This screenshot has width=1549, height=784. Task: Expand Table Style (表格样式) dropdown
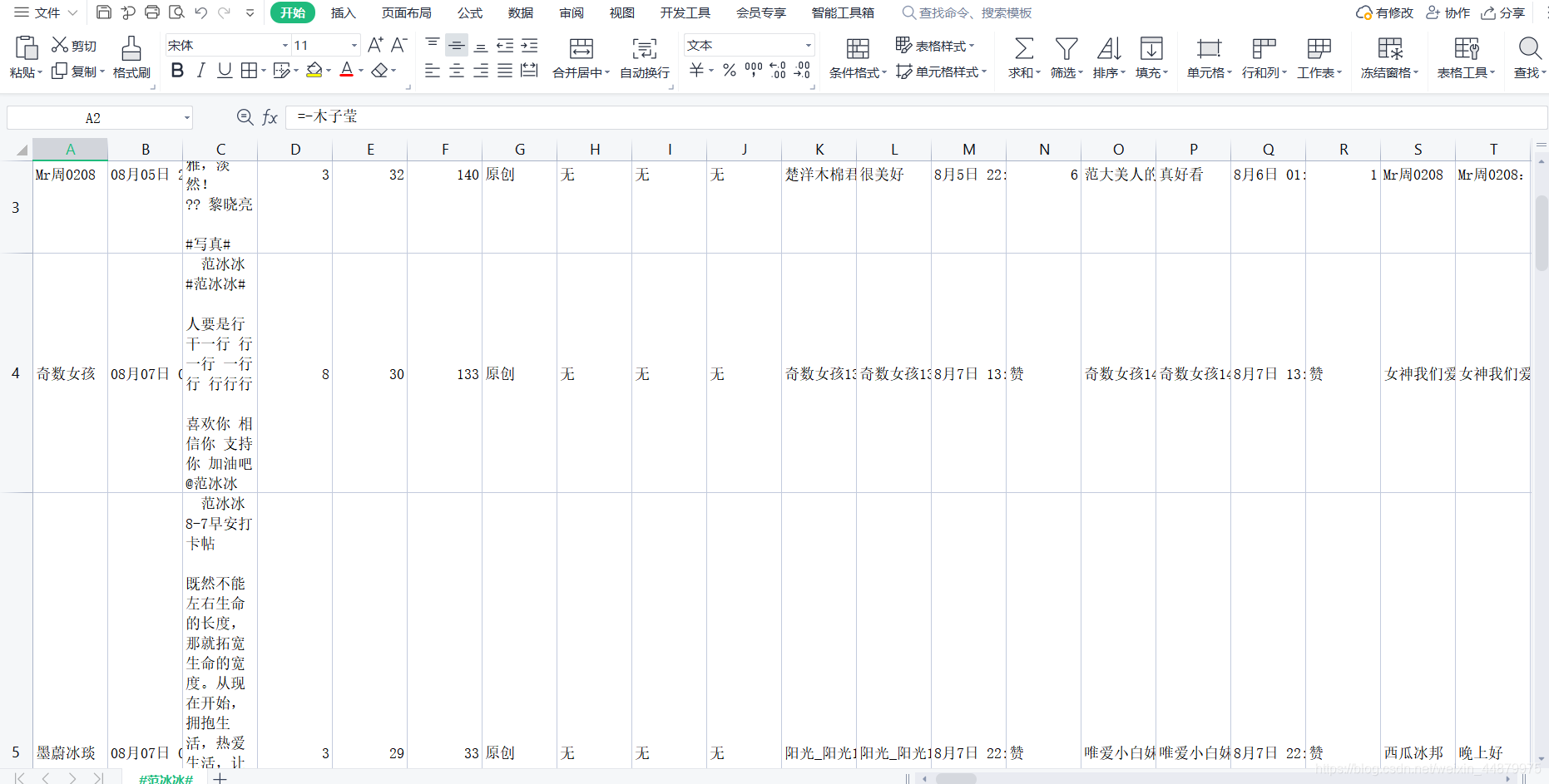[972, 46]
